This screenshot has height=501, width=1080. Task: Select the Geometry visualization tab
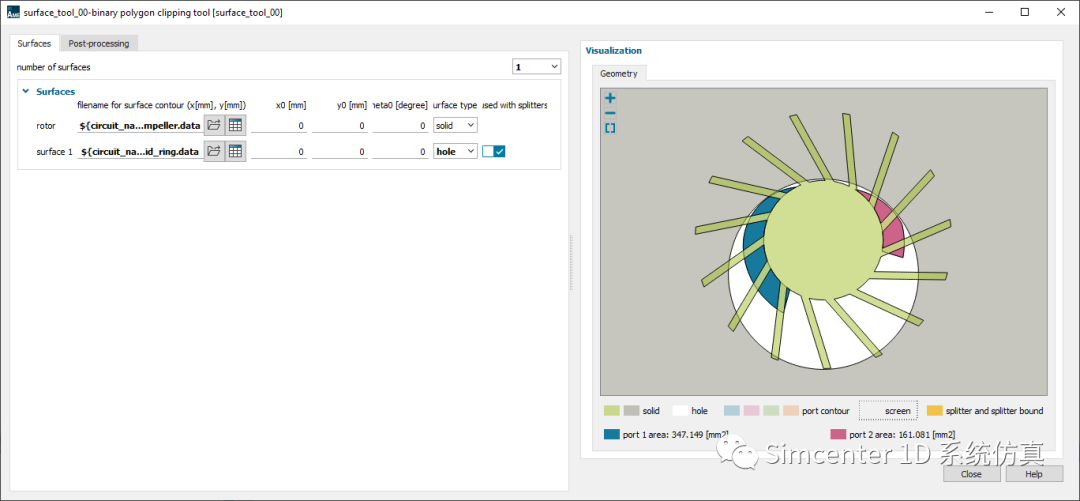coord(619,73)
